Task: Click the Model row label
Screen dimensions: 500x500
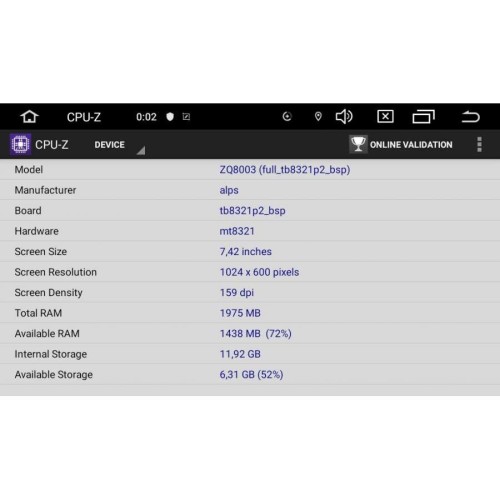Action: tap(29, 170)
